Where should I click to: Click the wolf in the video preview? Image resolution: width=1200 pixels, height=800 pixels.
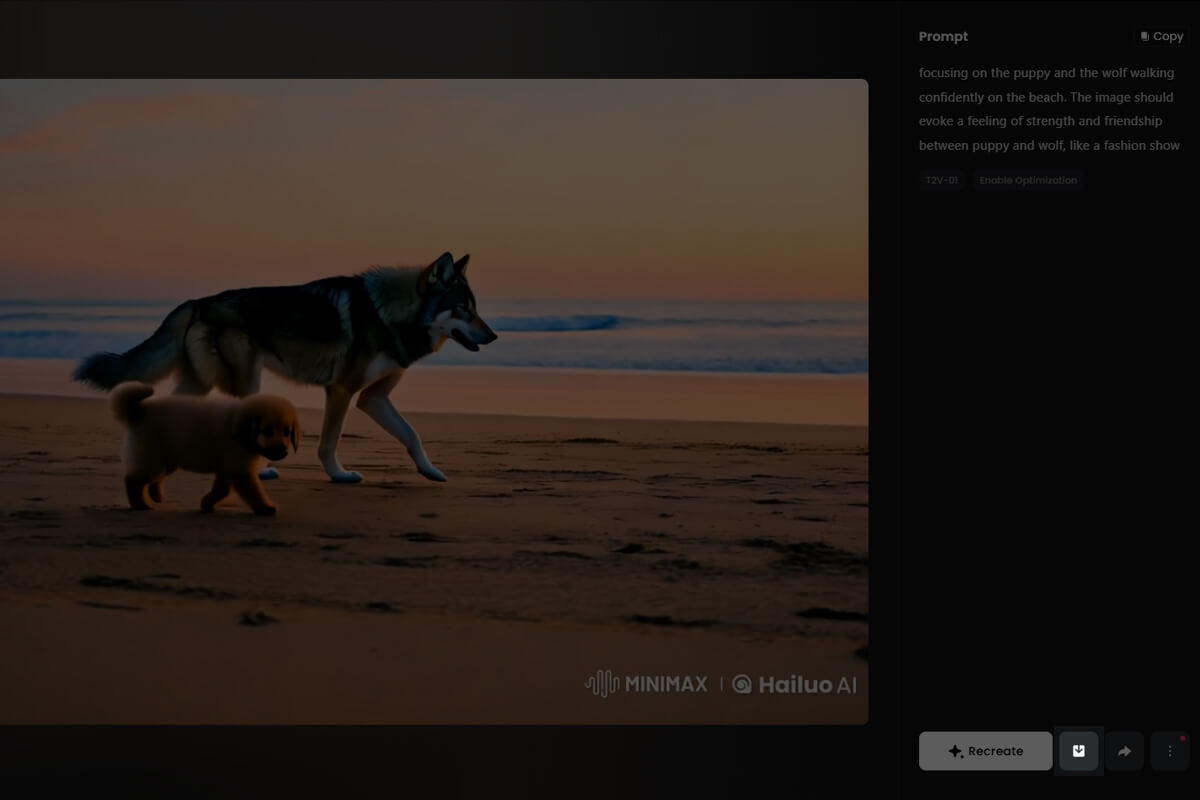330,340
